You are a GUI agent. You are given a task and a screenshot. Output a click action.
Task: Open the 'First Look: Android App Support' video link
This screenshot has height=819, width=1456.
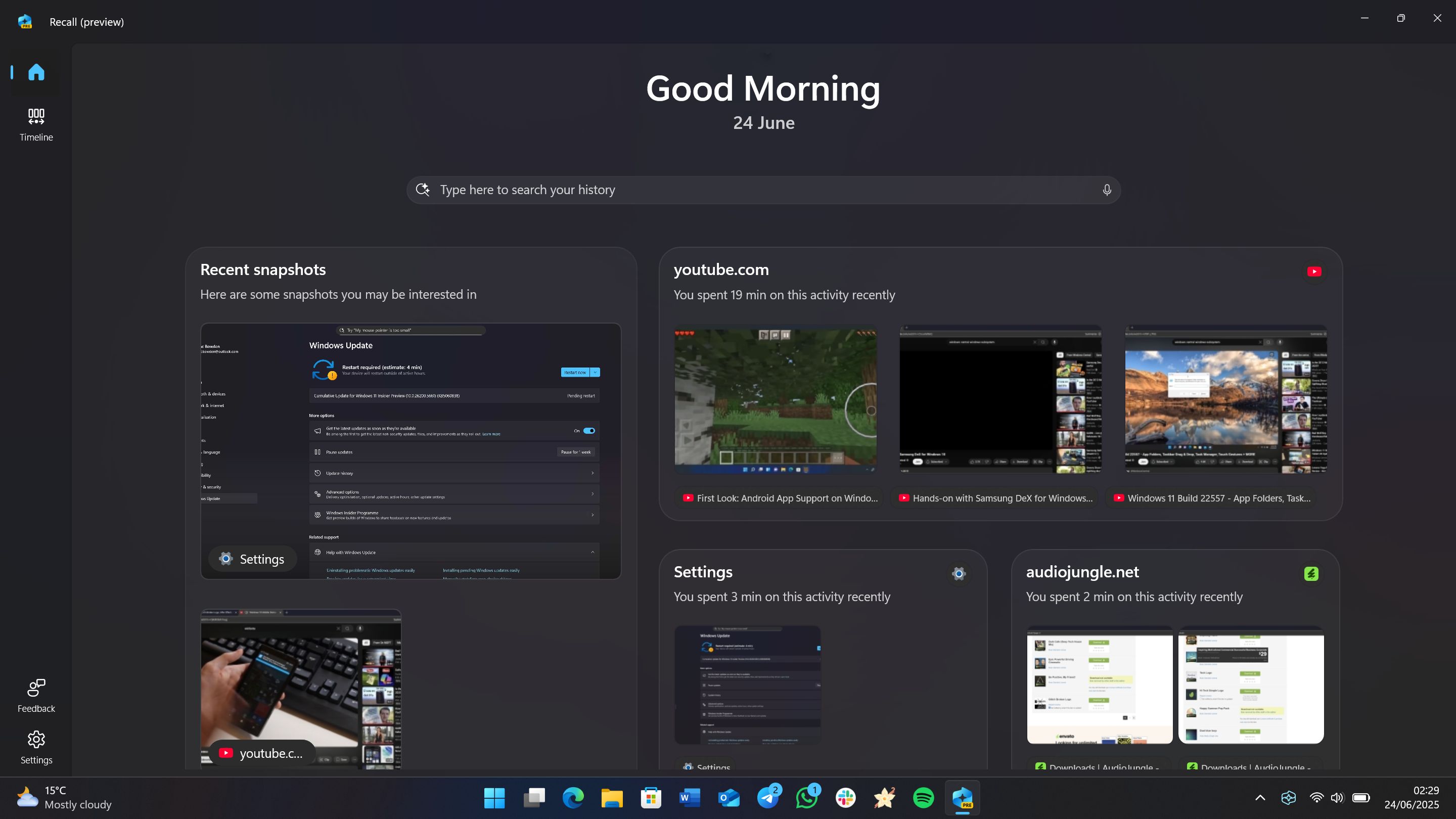pyautogui.click(x=781, y=498)
